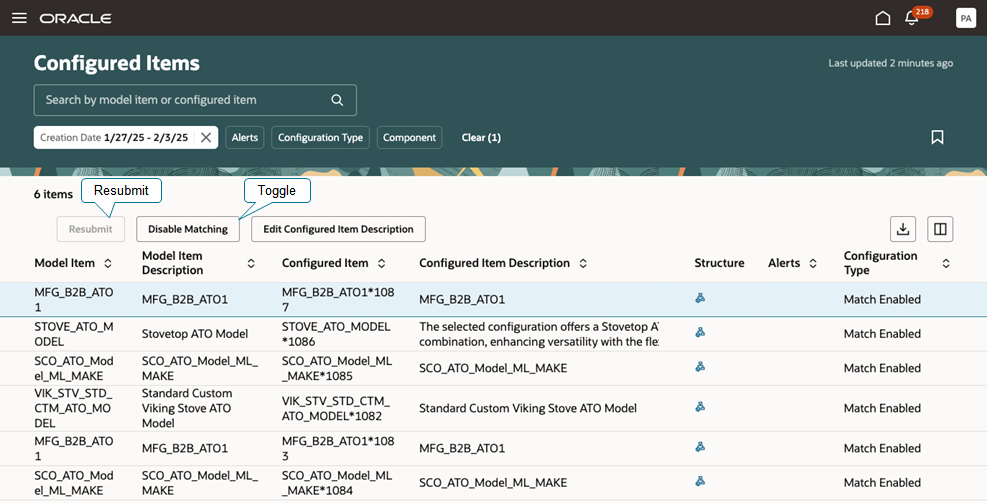987x503 pixels.
Task: Open the Component filter chip
Action: (410, 137)
